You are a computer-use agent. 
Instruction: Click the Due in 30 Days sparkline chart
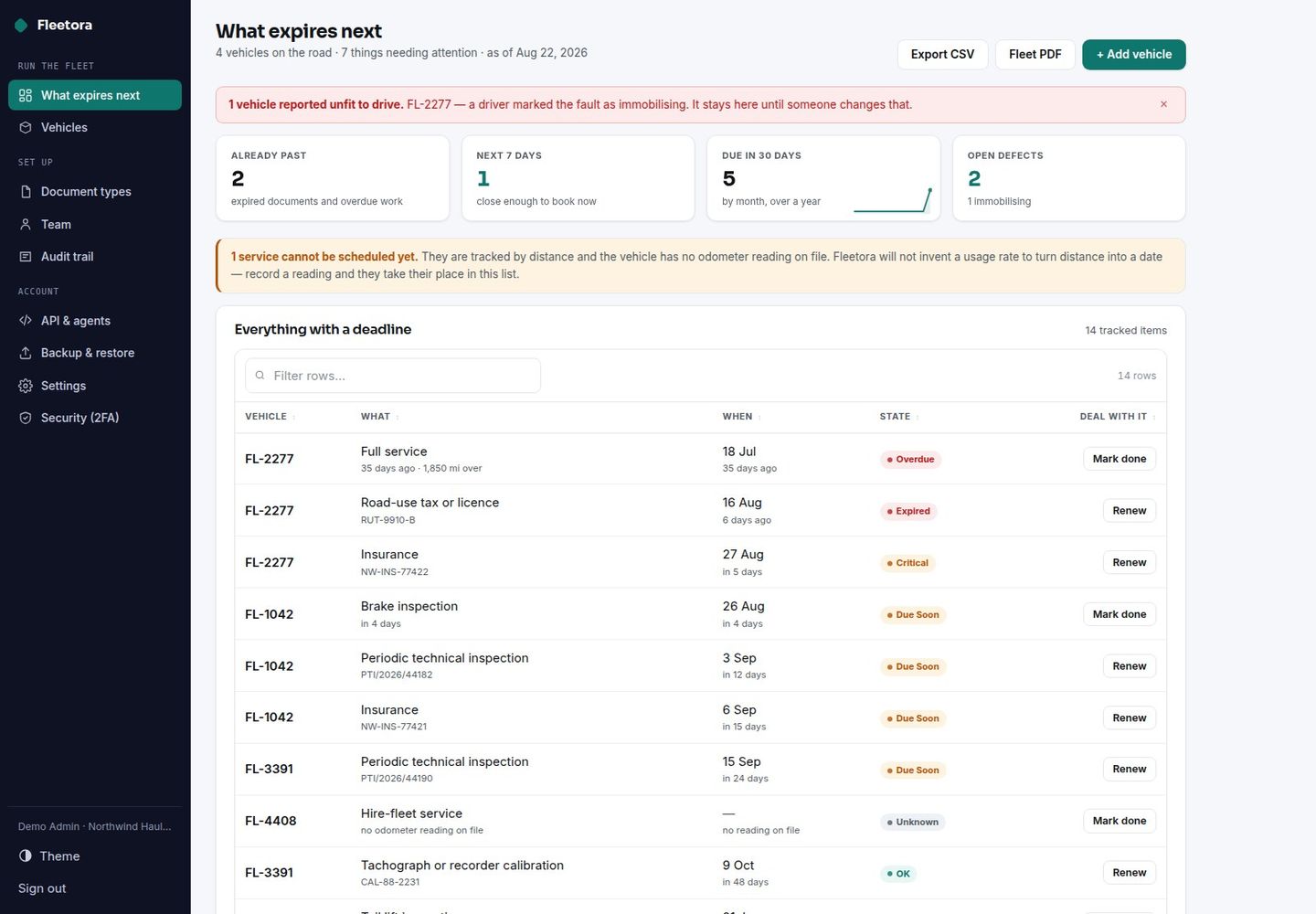click(893, 200)
